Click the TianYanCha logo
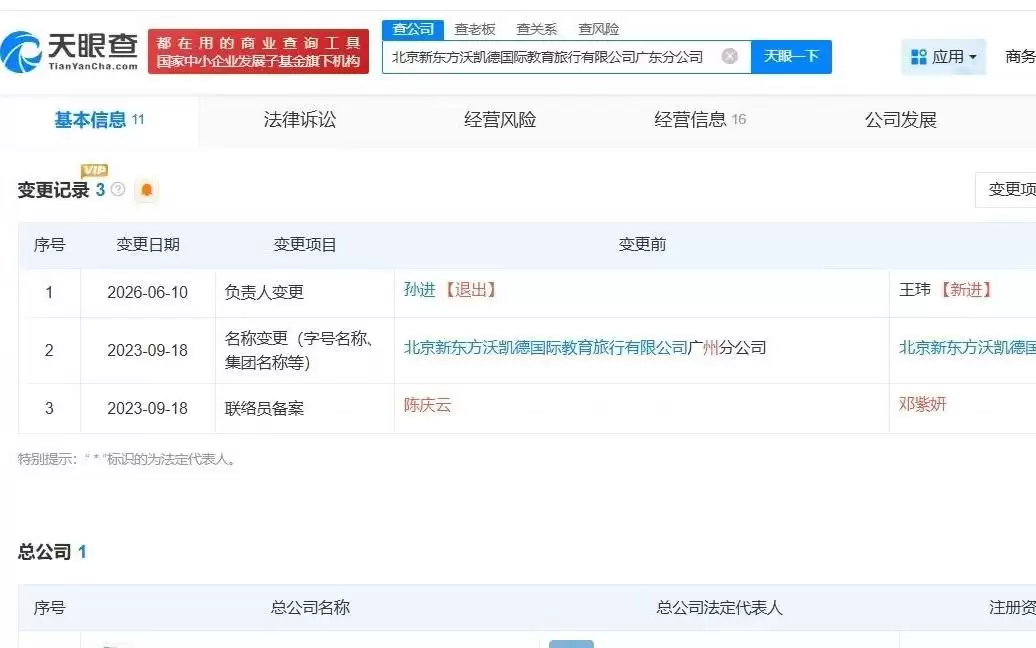The height and width of the screenshot is (648, 1036). (69, 52)
